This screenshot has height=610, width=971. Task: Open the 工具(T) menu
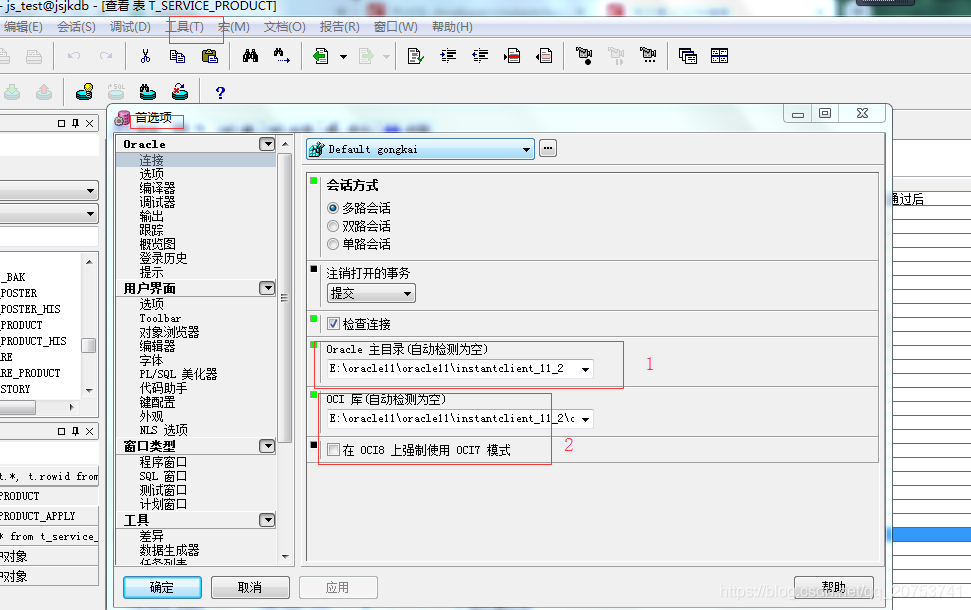185,27
